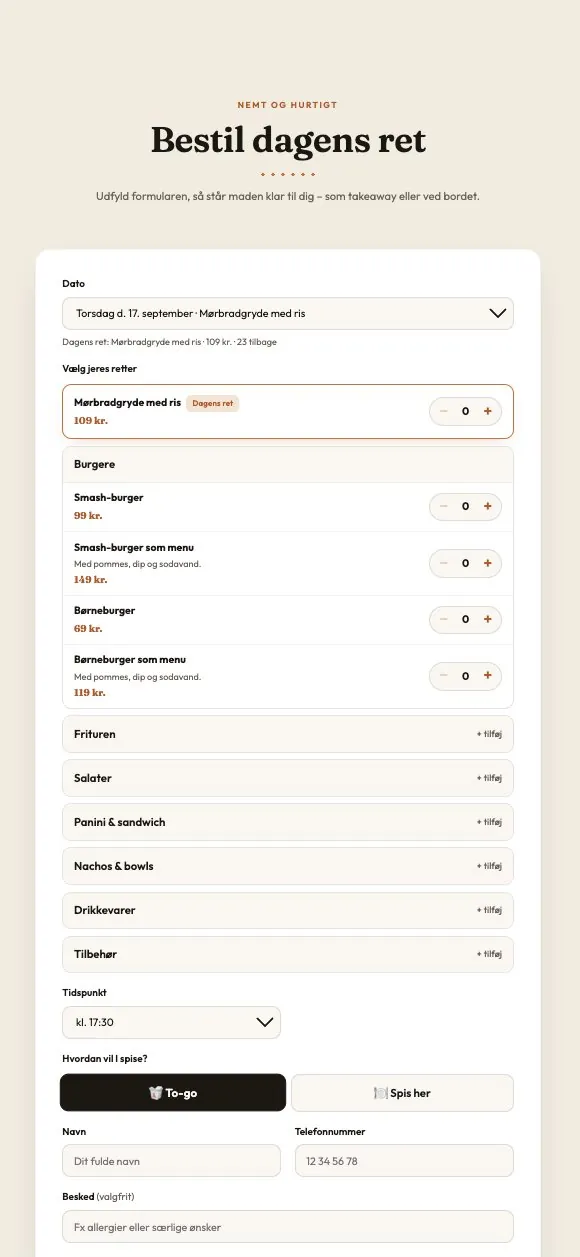Open the Tidspunkt time dropdown
580x1257 pixels.
(x=171, y=1022)
